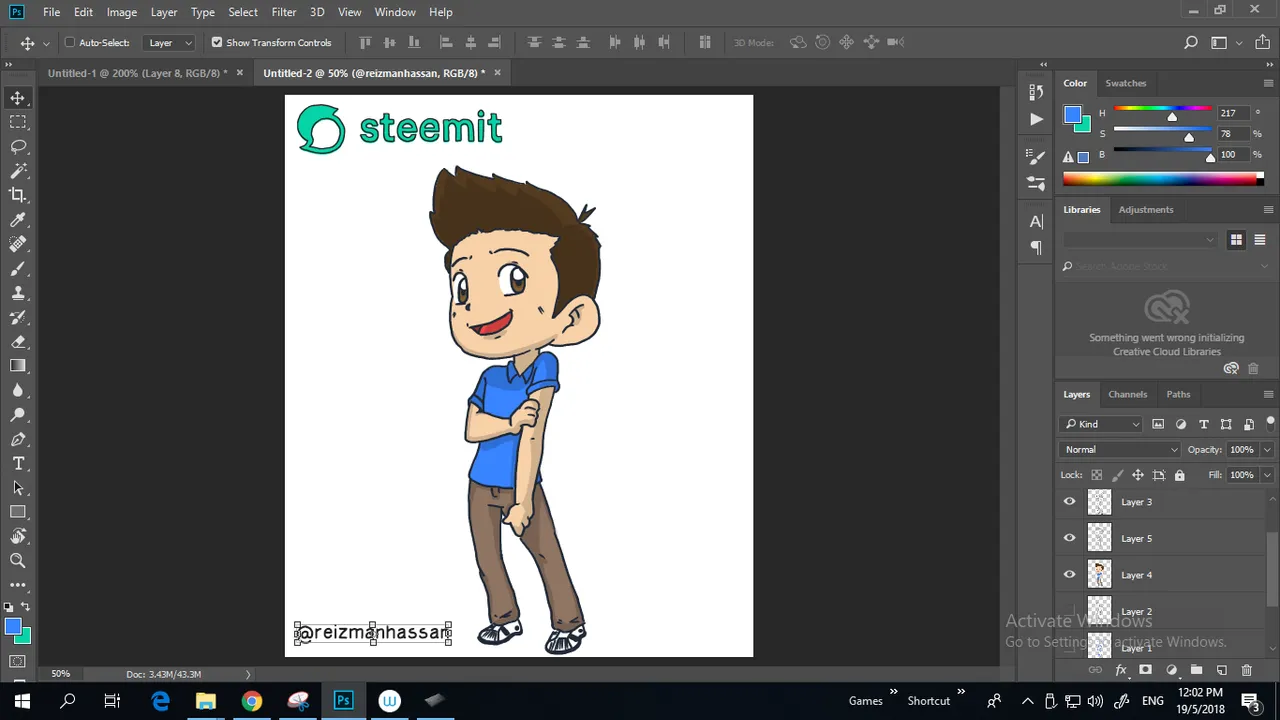Hide Layer 5 using its eye icon
Screen dimensions: 1280x720
(x=1070, y=538)
